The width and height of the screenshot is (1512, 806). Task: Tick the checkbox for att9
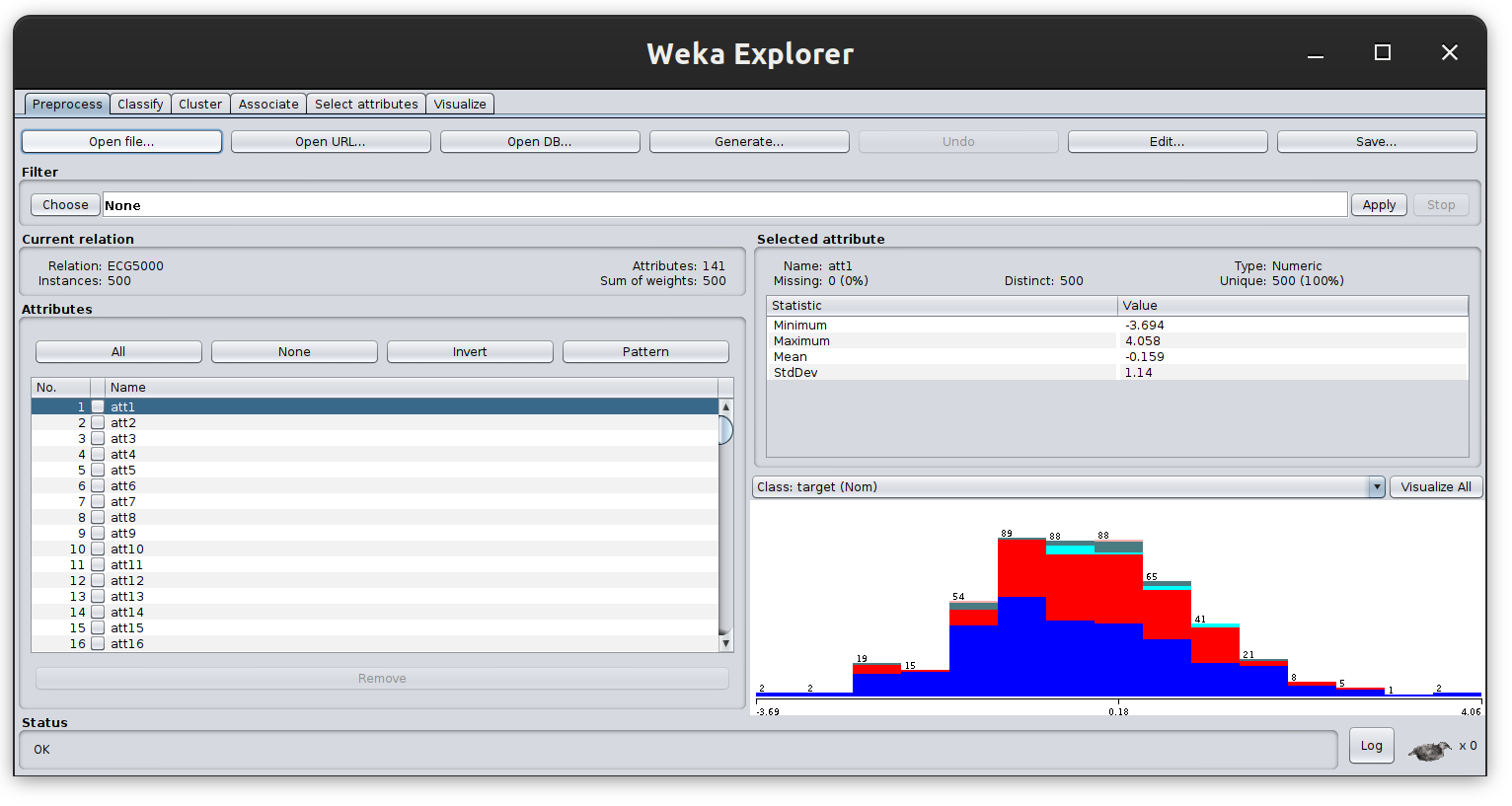coord(98,533)
